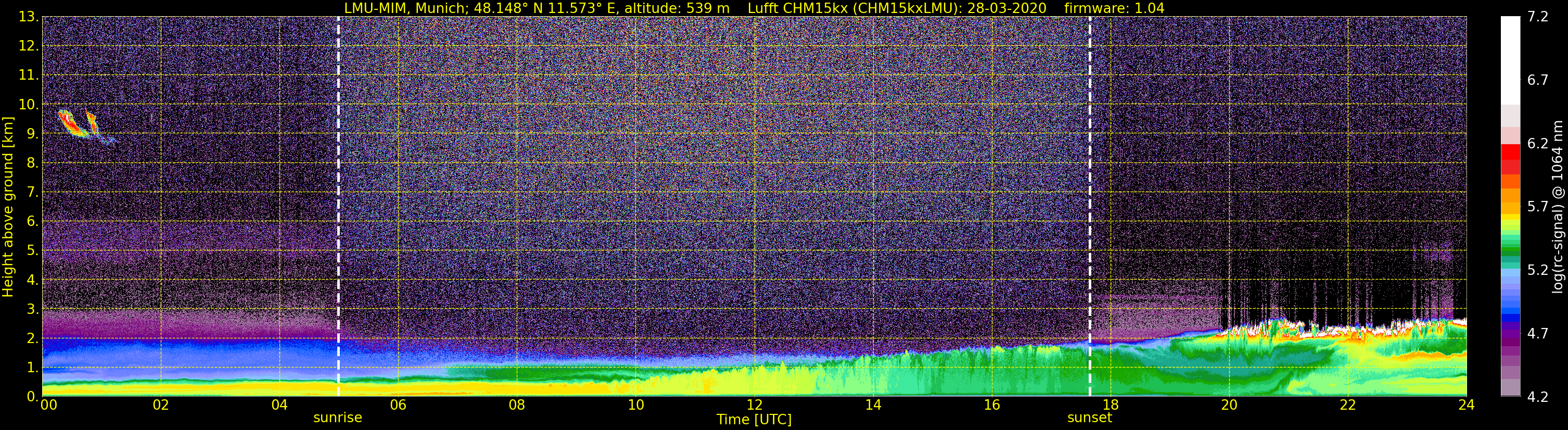Image resolution: width=1568 pixels, height=430 pixels.
Task: Click height-axis tick label "3."
Action: coord(33,309)
